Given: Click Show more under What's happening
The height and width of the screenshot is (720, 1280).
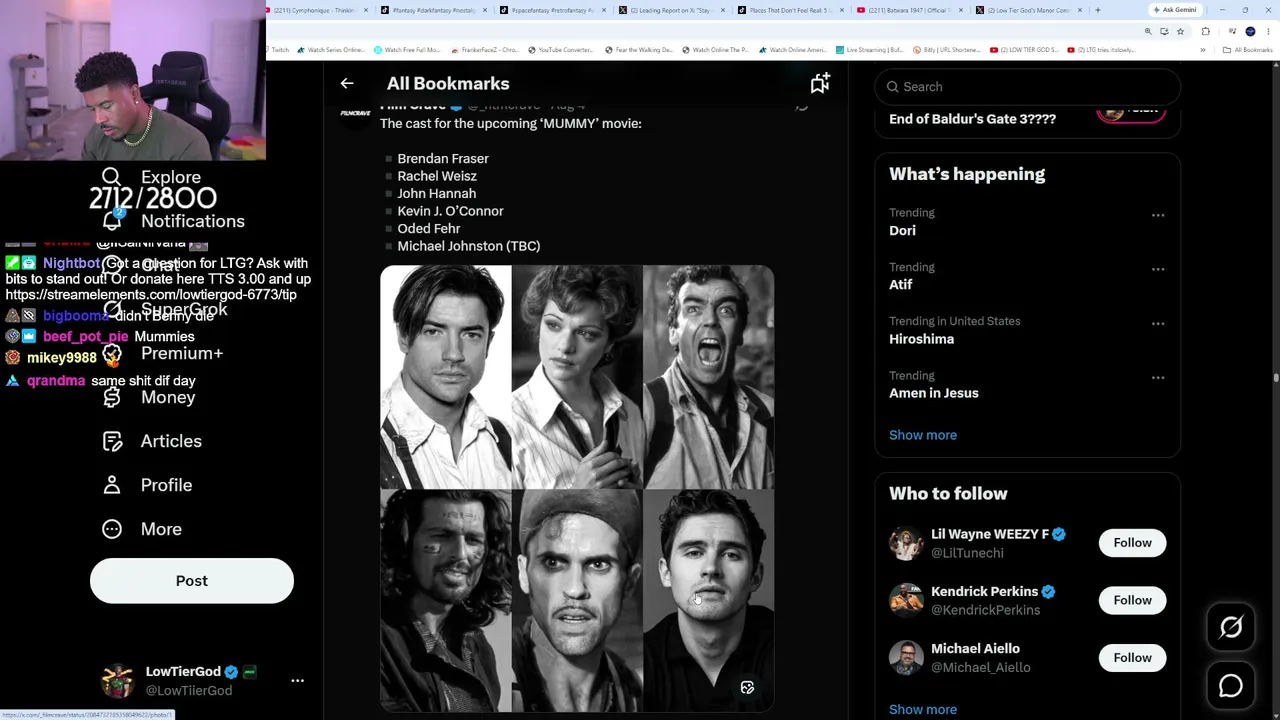Looking at the screenshot, I should click(x=923, y=435).
